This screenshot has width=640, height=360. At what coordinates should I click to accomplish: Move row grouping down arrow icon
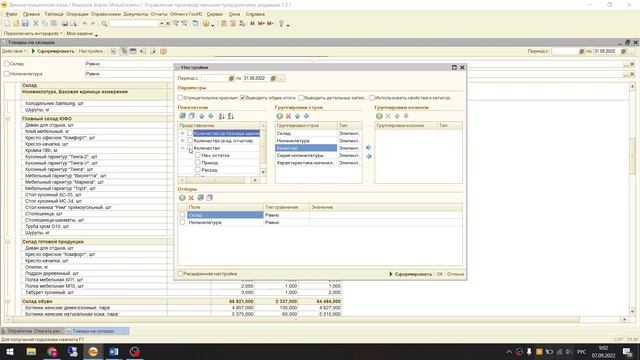coord(307,116)
